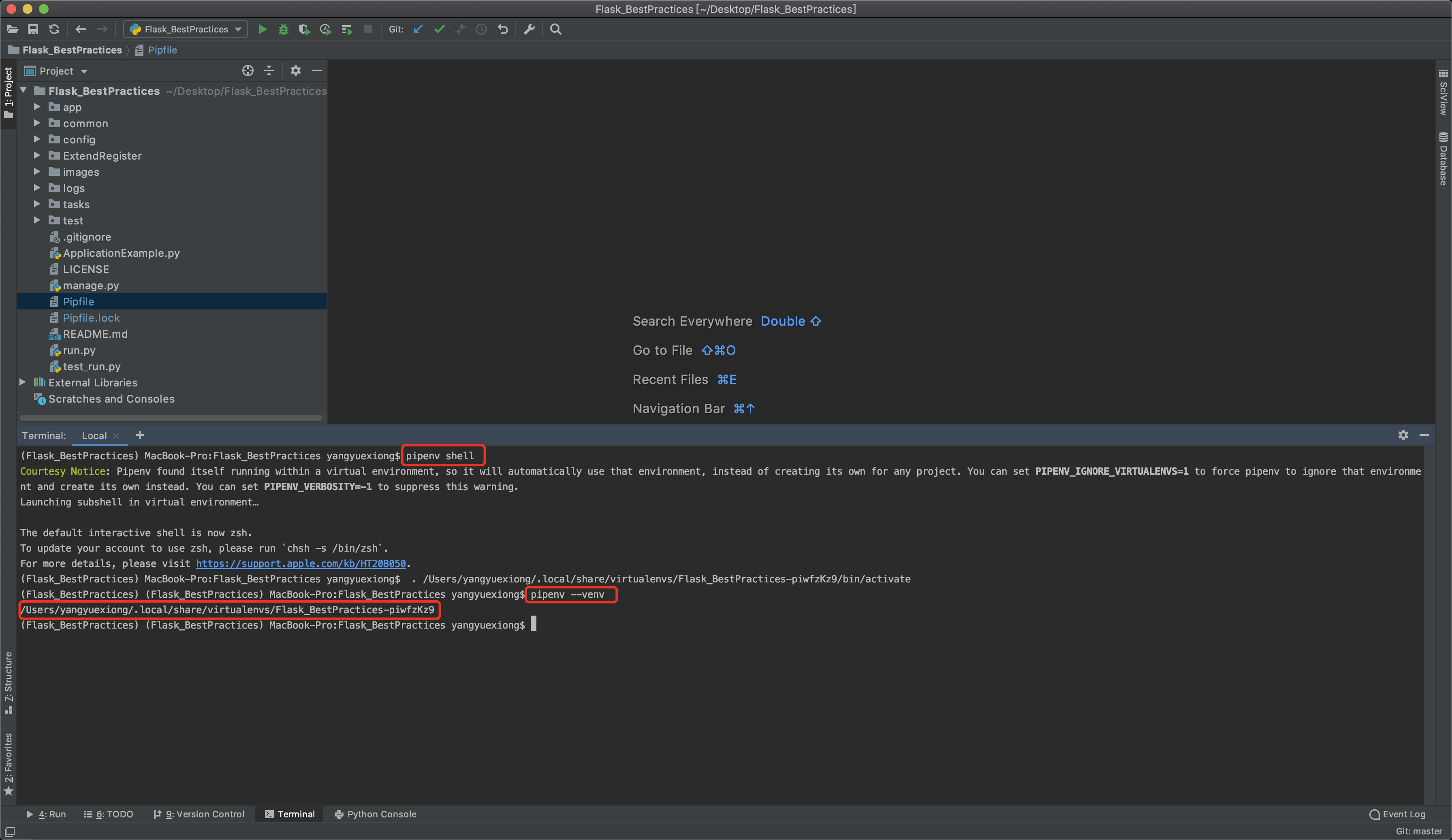Open the support.apple.com link in terminal
The width and height of the screenshot is (1452, 840).
pyautogui.click(x=300, y=563)
